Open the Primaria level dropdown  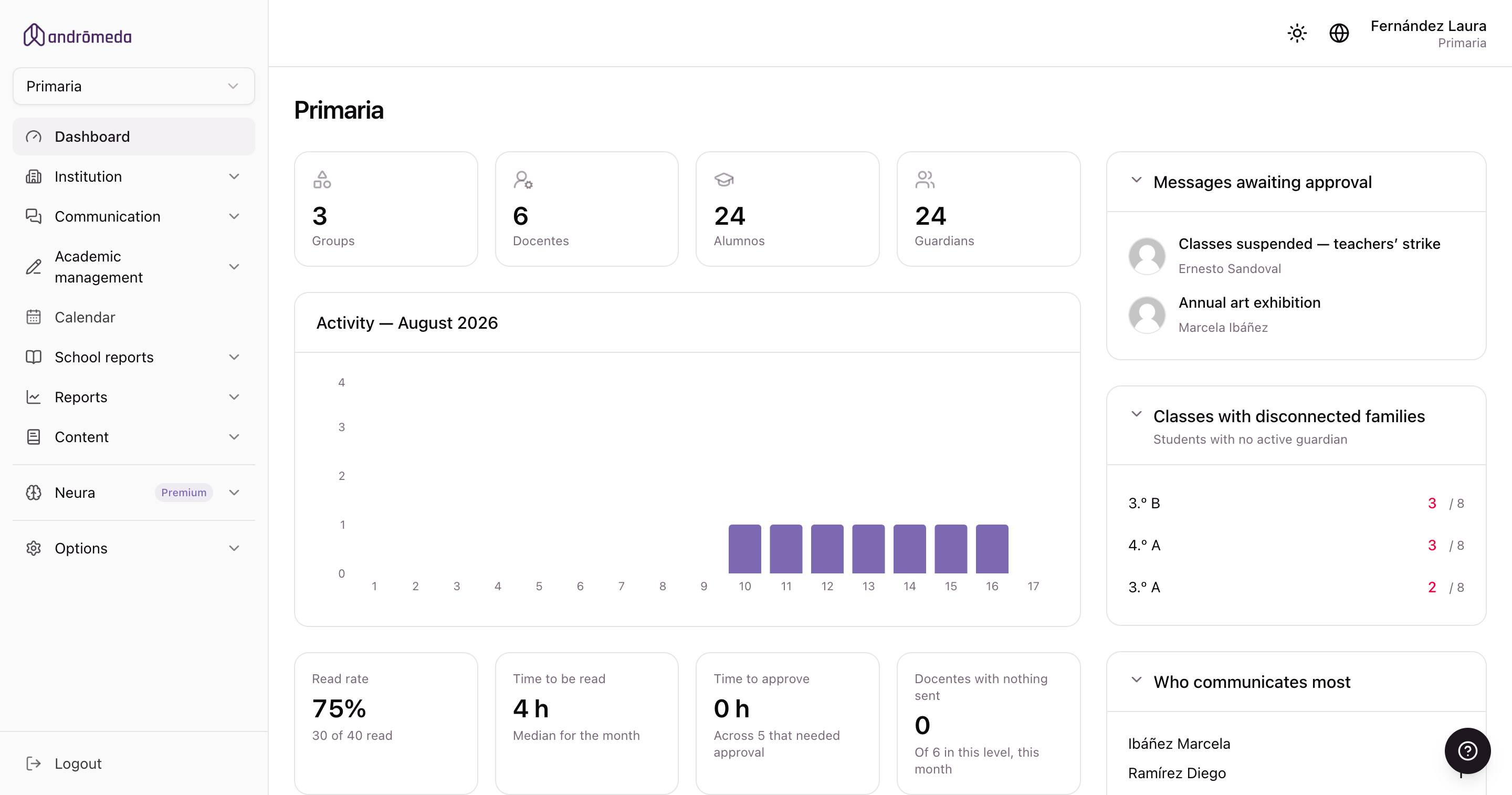(134, 86)
